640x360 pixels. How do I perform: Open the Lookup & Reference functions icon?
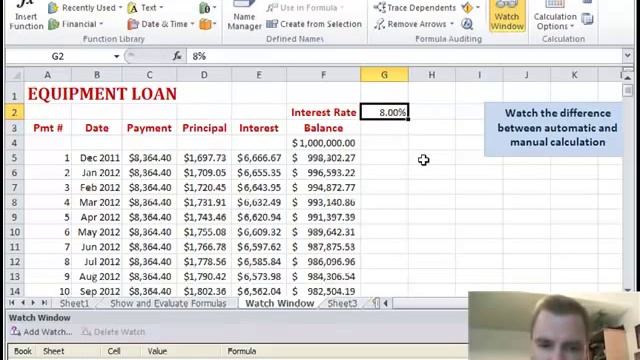(x=207, y=8)
